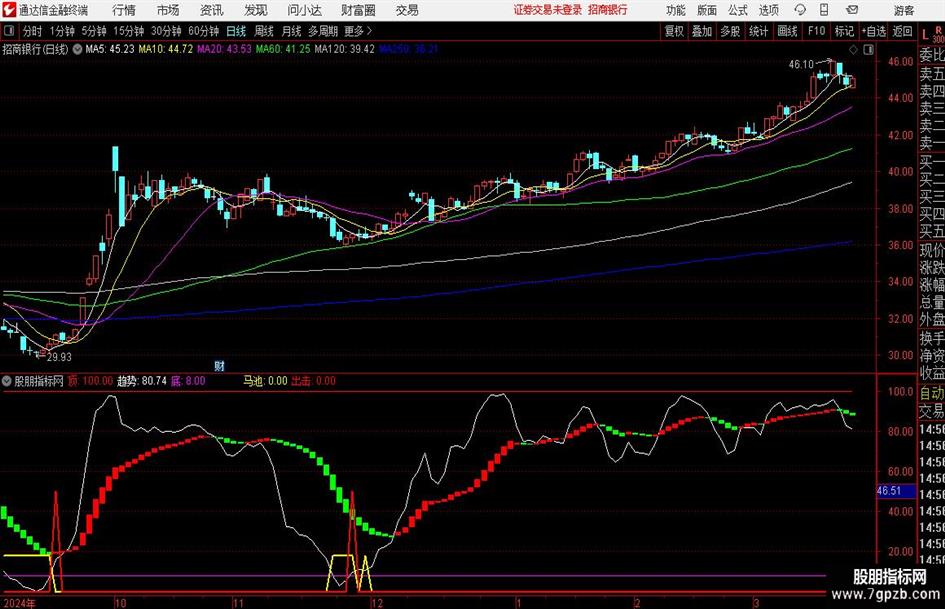Click the 证券交易未登录 login link
Viewport: 945px width, 609px height.
548,10
